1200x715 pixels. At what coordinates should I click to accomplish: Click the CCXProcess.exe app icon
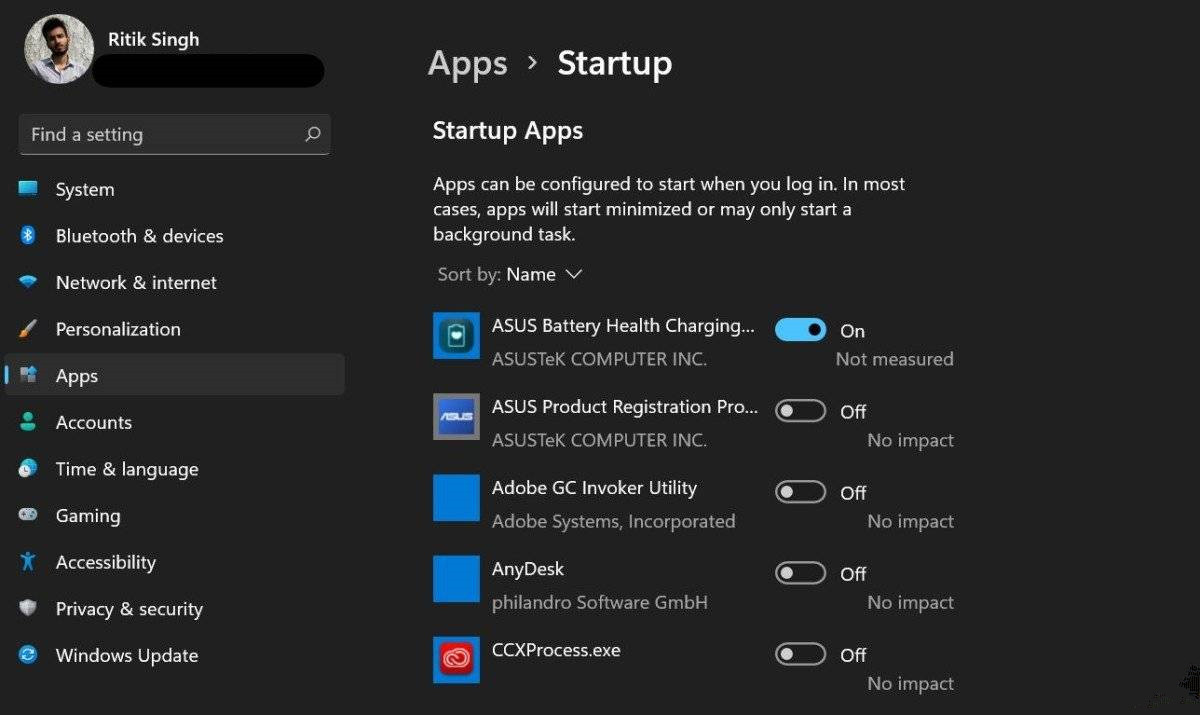(456, 659)
